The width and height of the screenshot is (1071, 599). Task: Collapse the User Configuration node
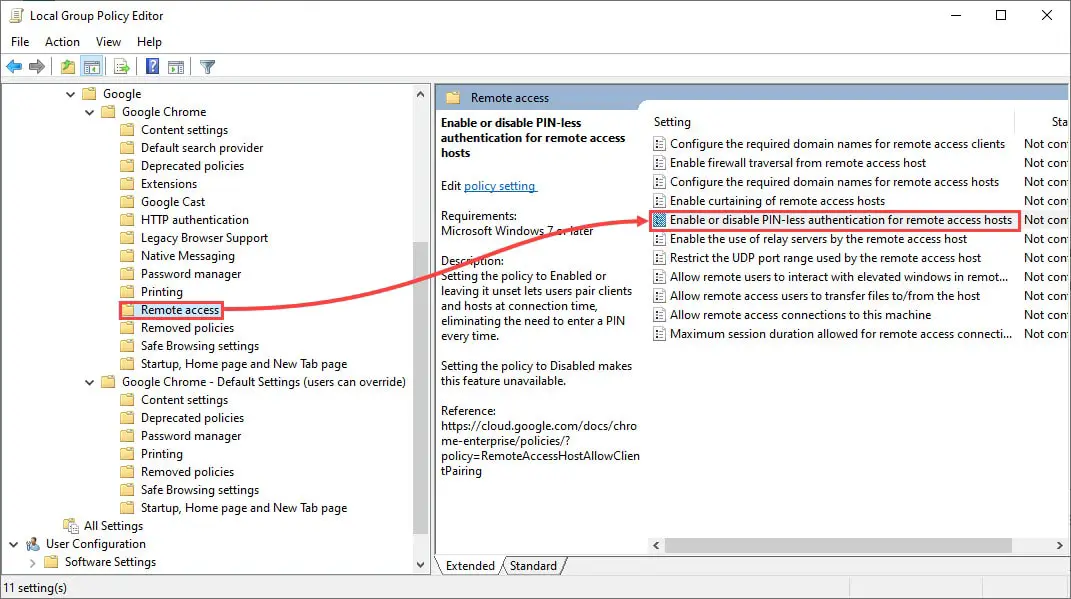click(14, 544)
